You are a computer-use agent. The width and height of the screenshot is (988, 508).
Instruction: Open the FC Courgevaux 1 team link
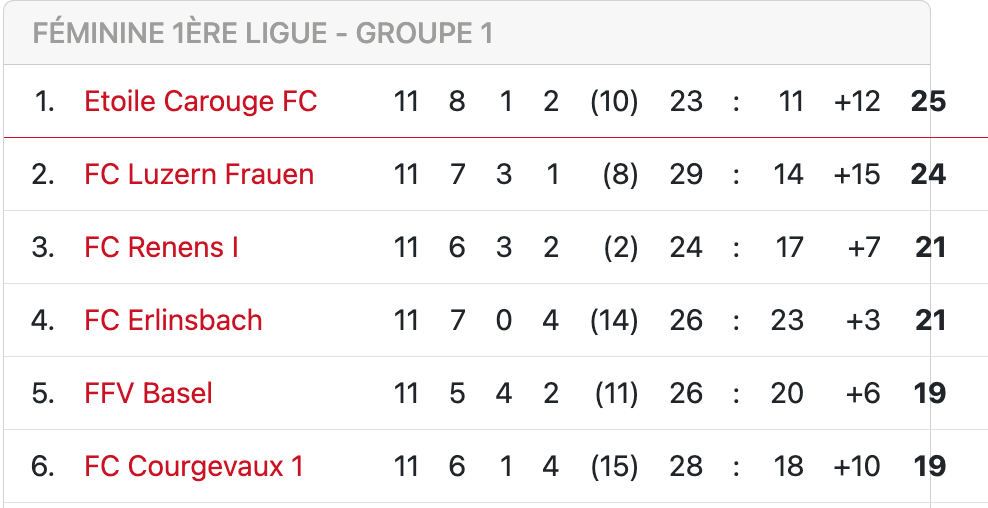(194, 466)
